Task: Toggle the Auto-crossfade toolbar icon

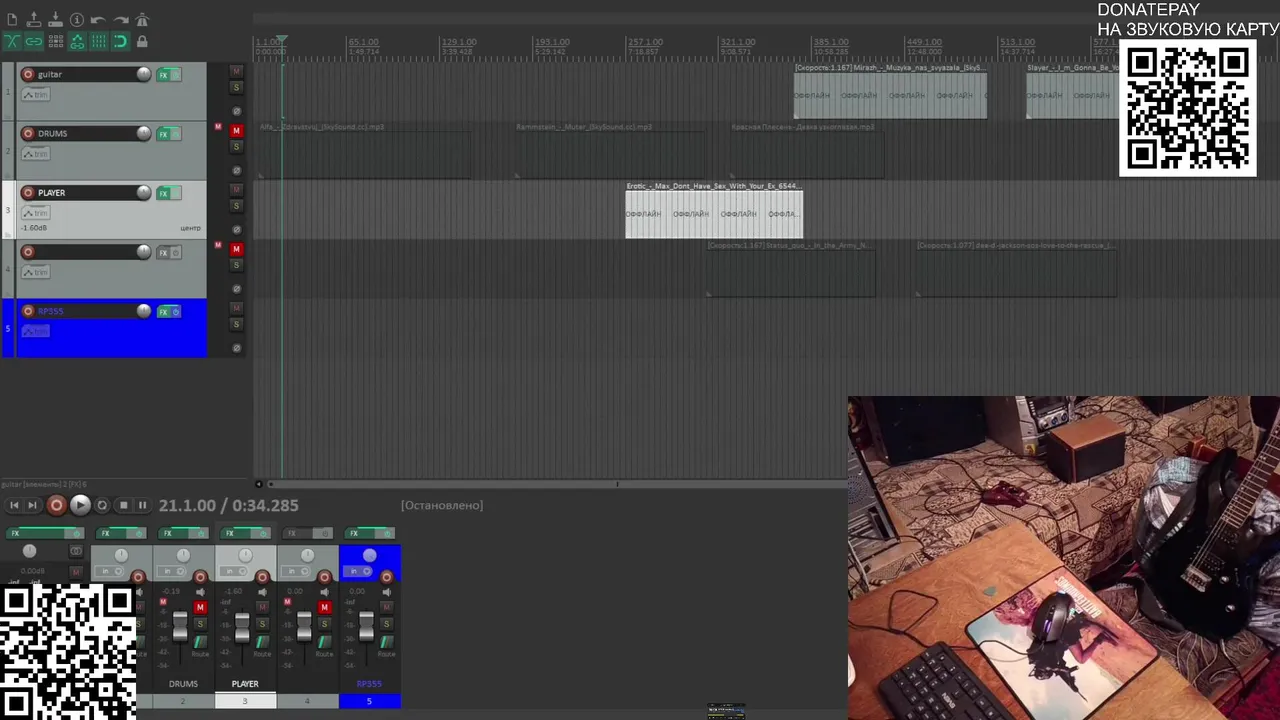Action: (12, 41)
